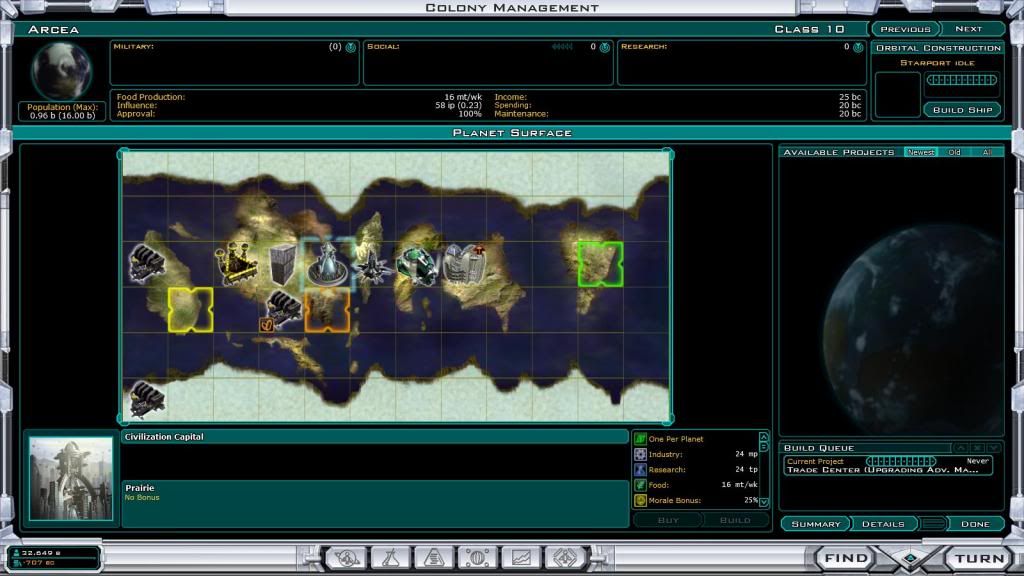Open the colony Details view
1024x576 pixels.
[883, 524]
